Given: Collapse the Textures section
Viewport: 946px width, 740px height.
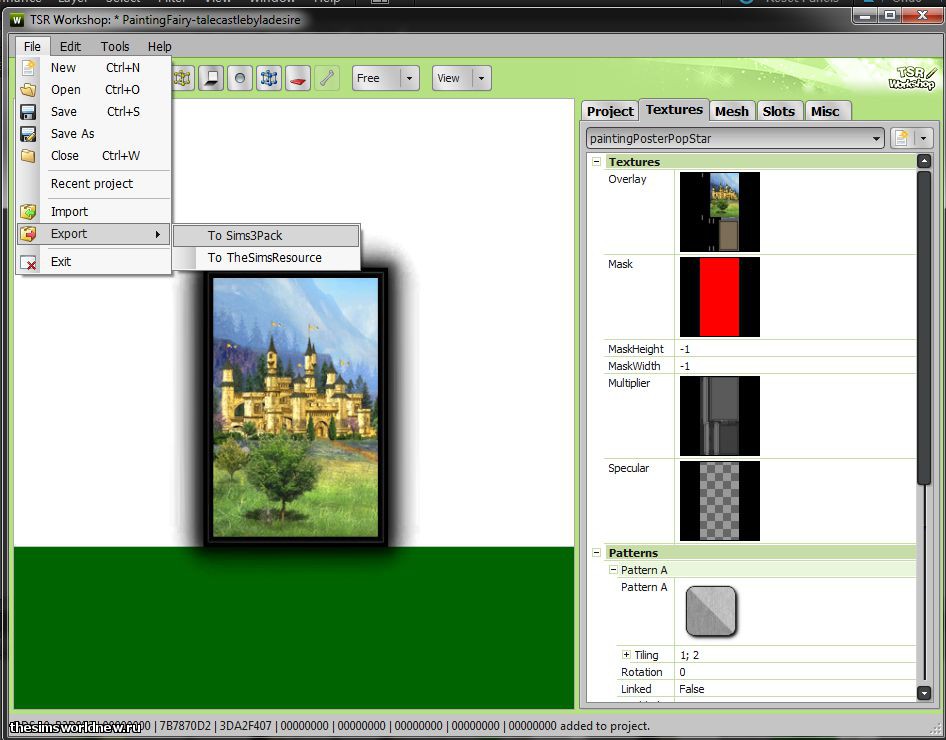Looking at the screenshot, I should (596, 162).
